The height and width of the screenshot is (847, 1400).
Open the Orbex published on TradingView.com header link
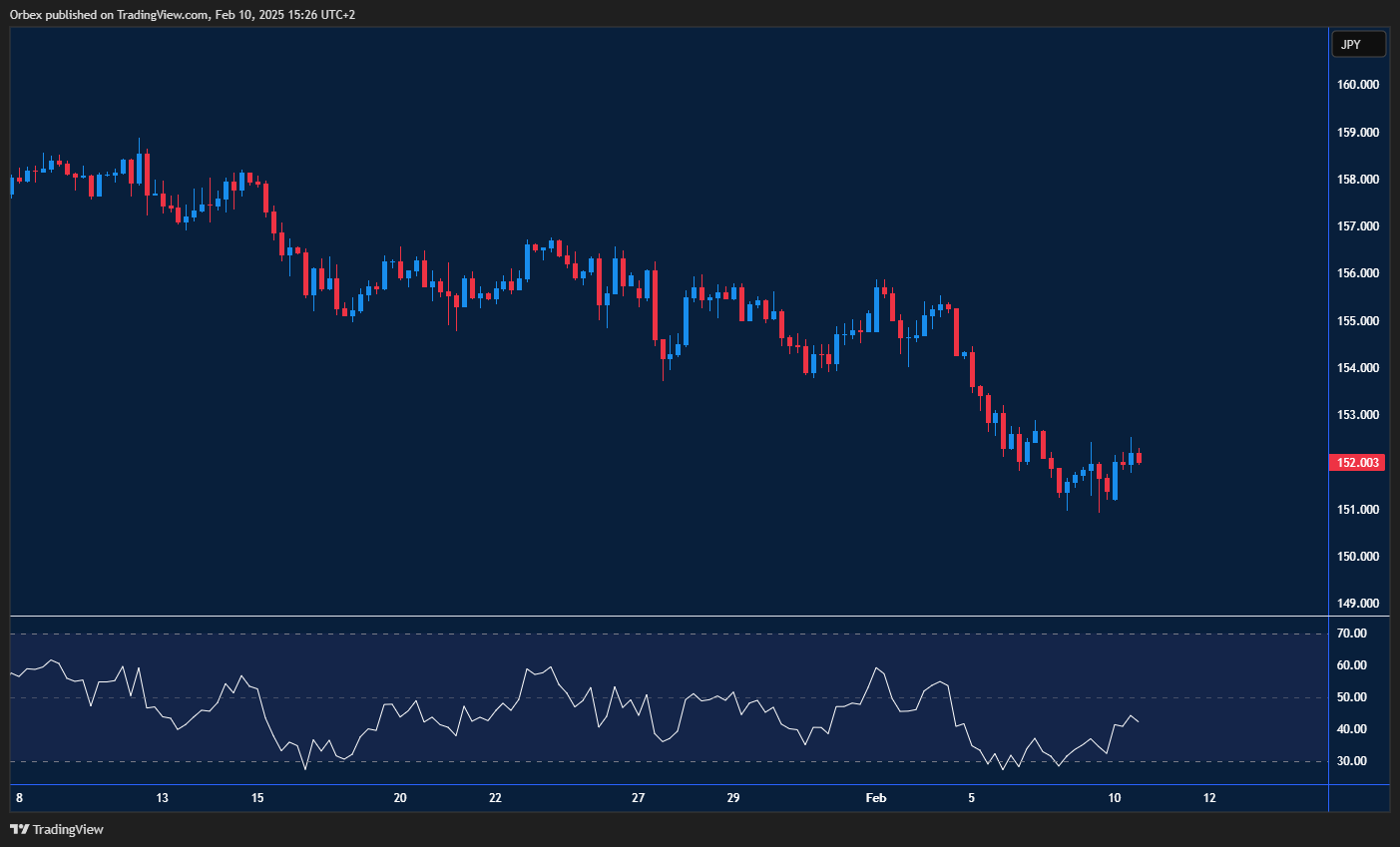[x=183, y=14]
